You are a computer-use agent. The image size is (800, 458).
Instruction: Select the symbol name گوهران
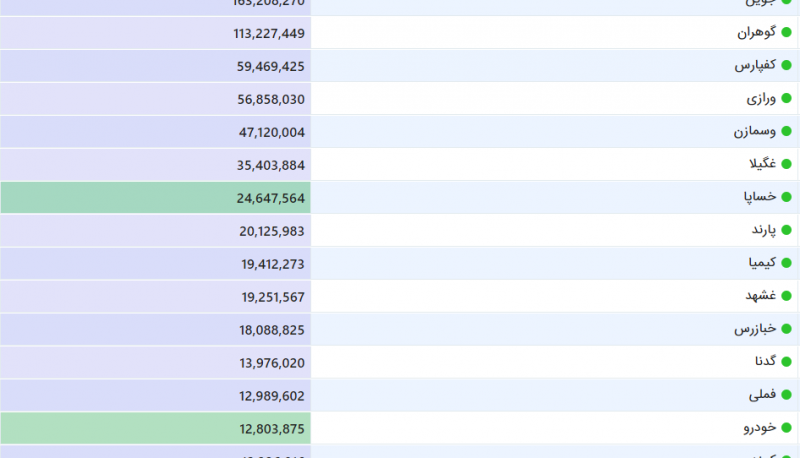point(757,33)
